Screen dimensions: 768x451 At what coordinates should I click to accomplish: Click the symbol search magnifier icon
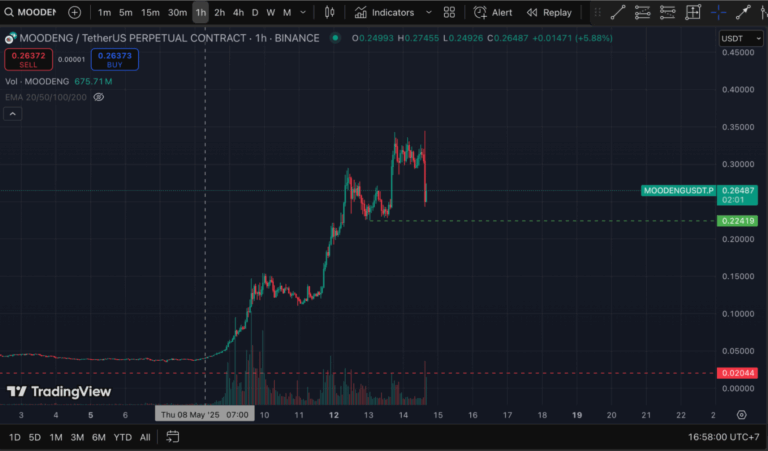point(9,12)
